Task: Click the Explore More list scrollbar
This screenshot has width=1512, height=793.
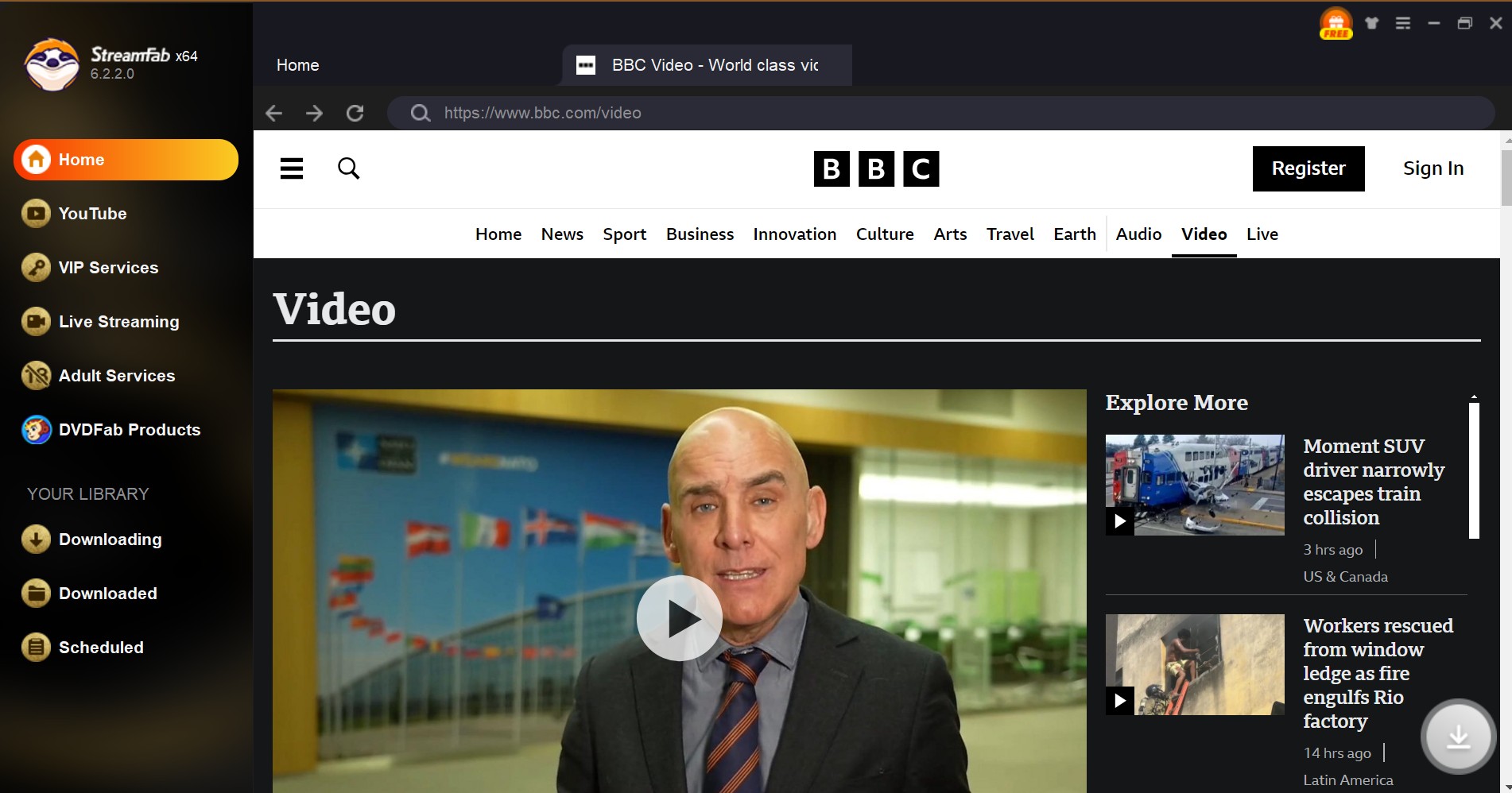Action: click(x=1474, y=470)
